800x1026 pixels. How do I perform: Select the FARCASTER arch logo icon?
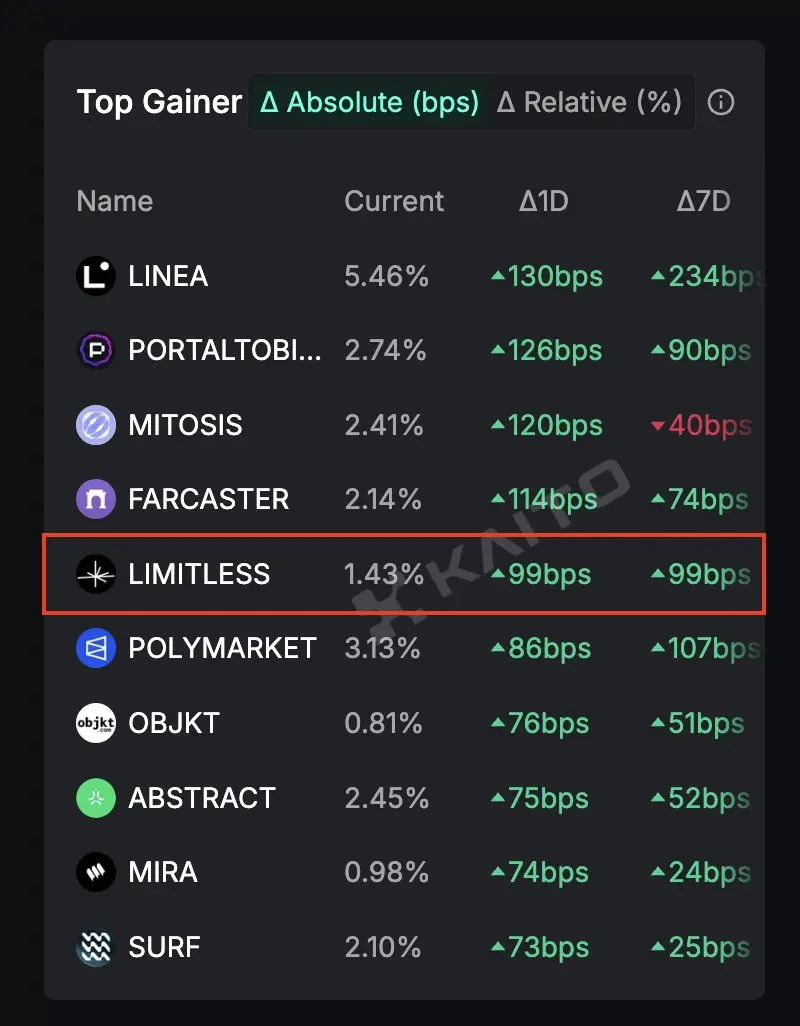pyautogui.click(x=96, y=499)
